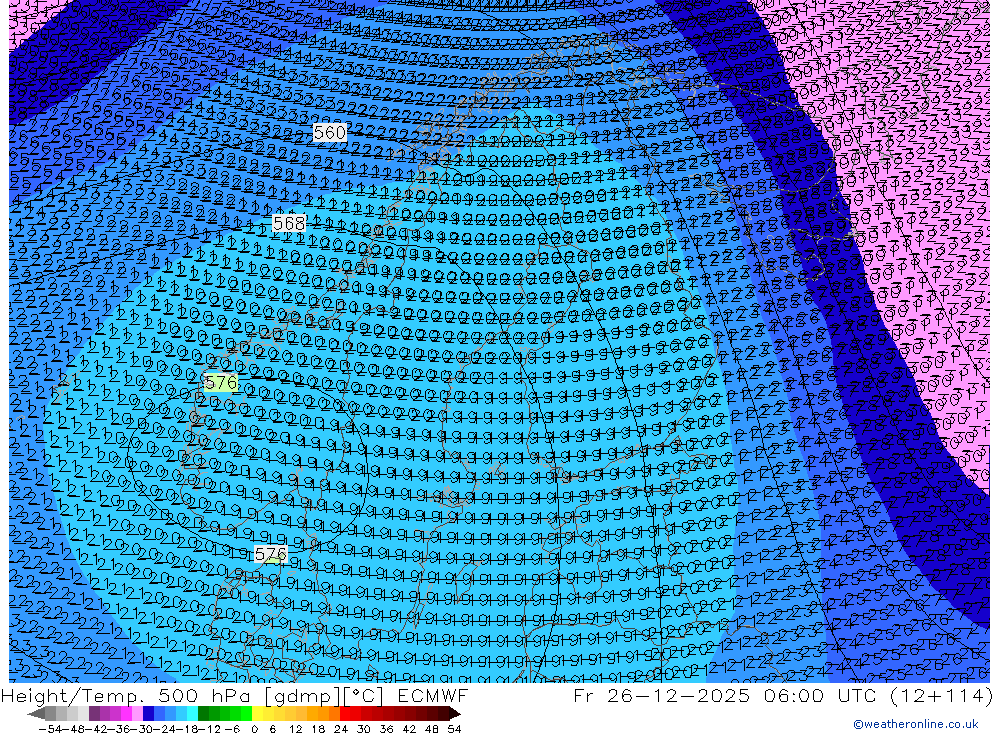Screen dimensions: 1000x733
Task: Click the -54 legend scale value
Action: [x=50, y=729]
